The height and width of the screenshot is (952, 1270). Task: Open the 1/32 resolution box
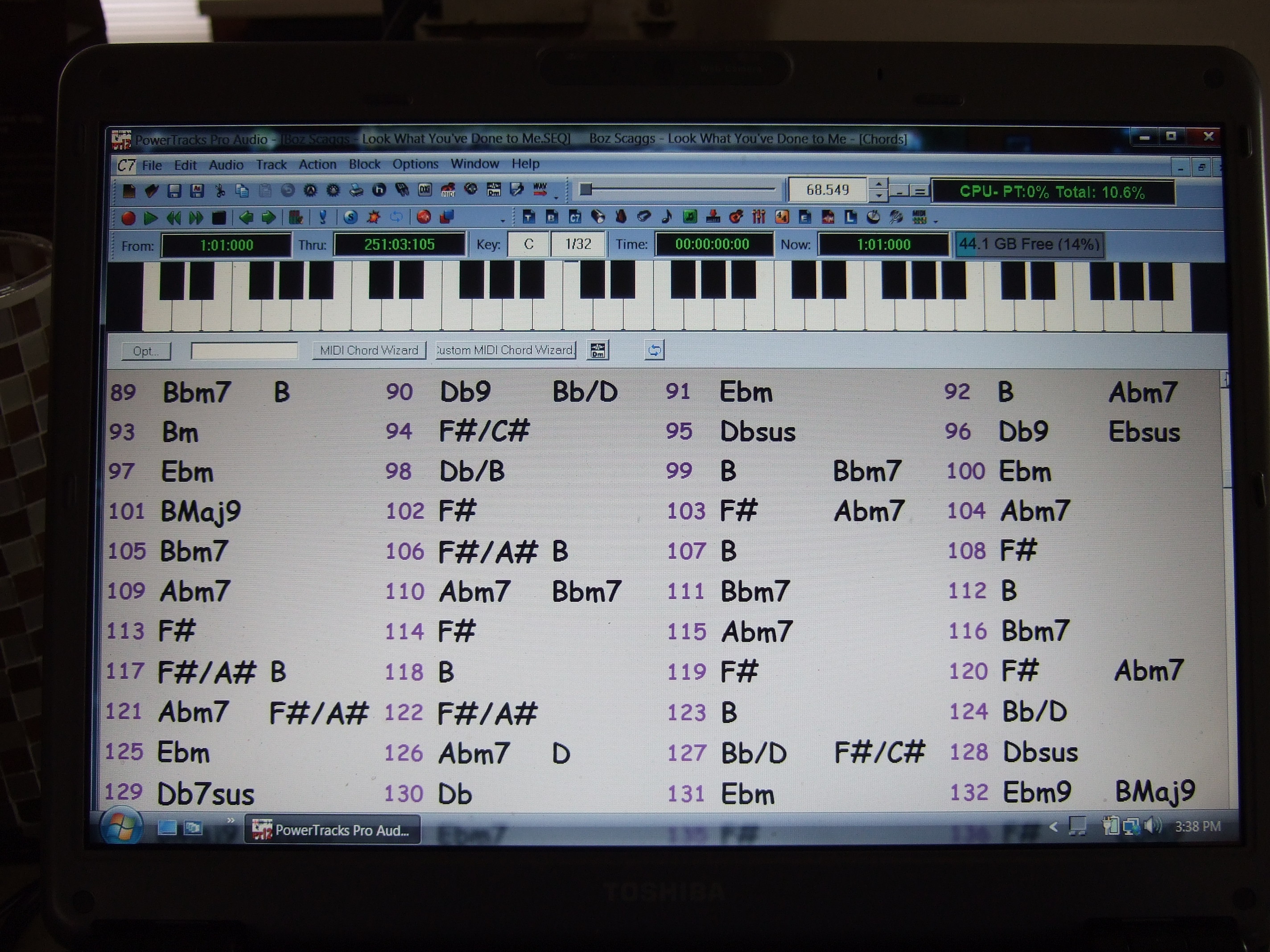click(x=577, y=244)
